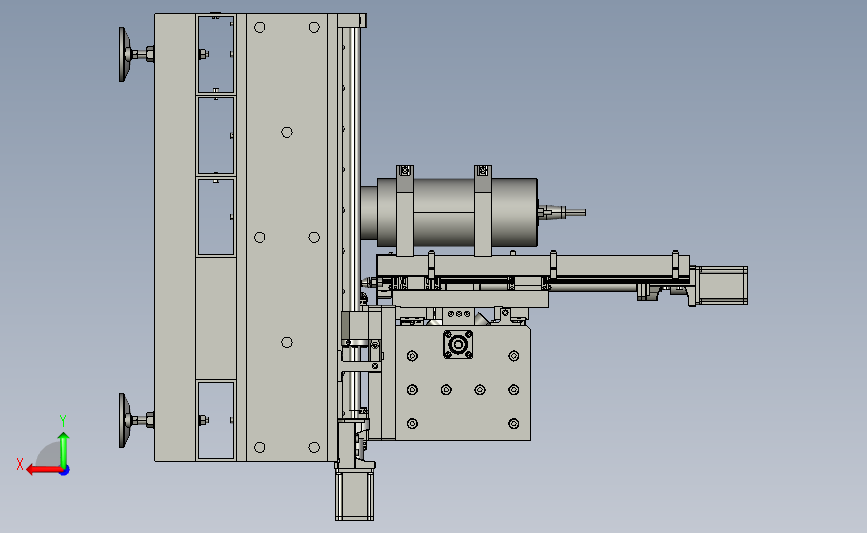Select the stepper motor at the horizontal slide's right end

tap(720, 285)
